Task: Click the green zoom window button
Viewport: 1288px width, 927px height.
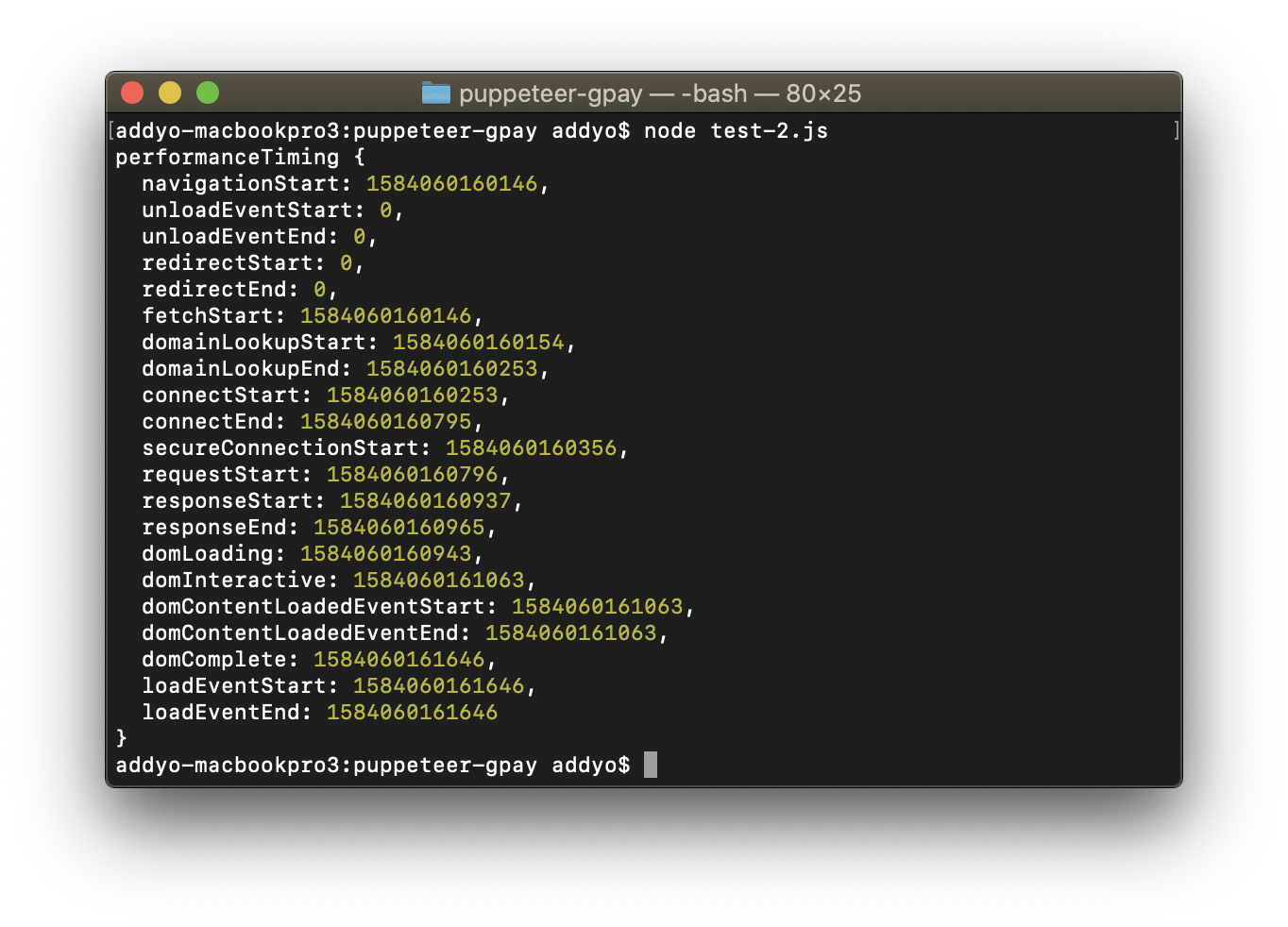Action: click(208, 93)
